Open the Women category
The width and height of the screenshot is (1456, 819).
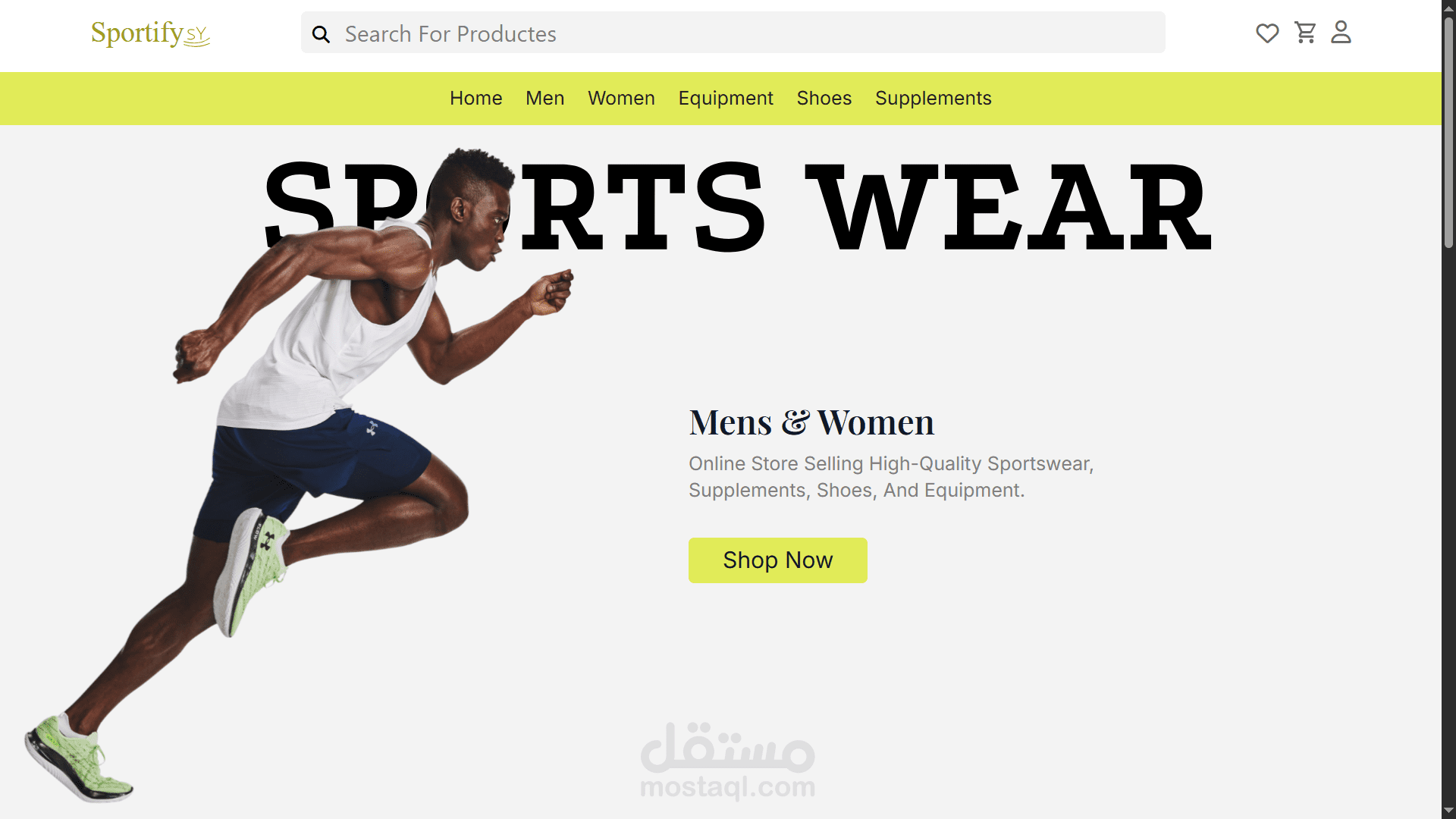click(621, 99)
